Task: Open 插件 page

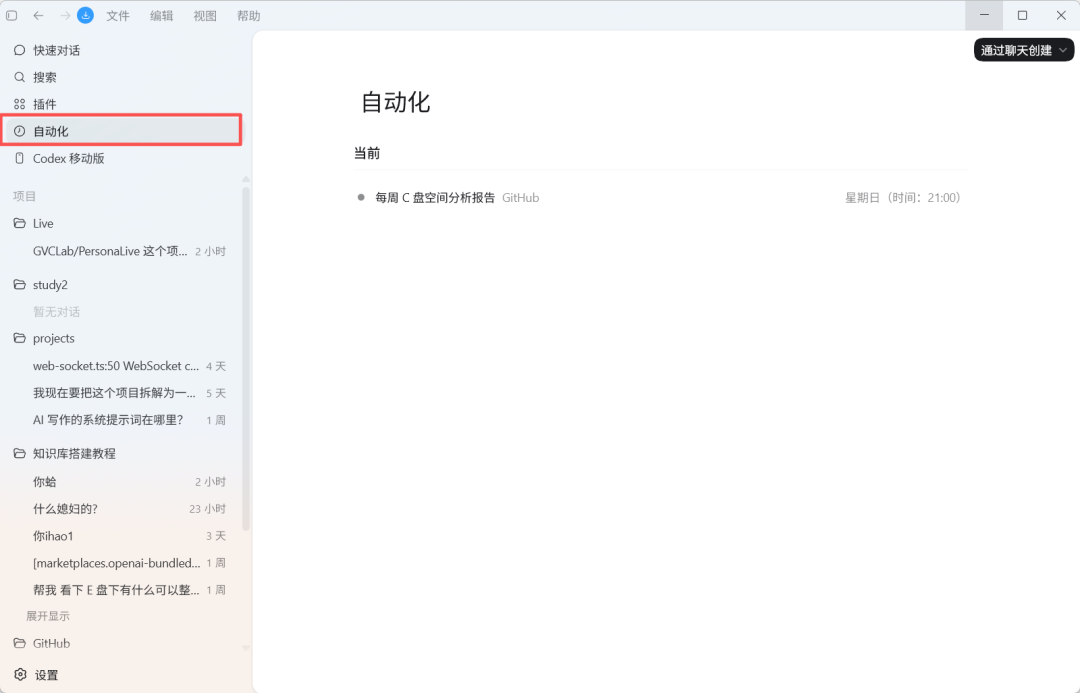Action: (123, 104)
